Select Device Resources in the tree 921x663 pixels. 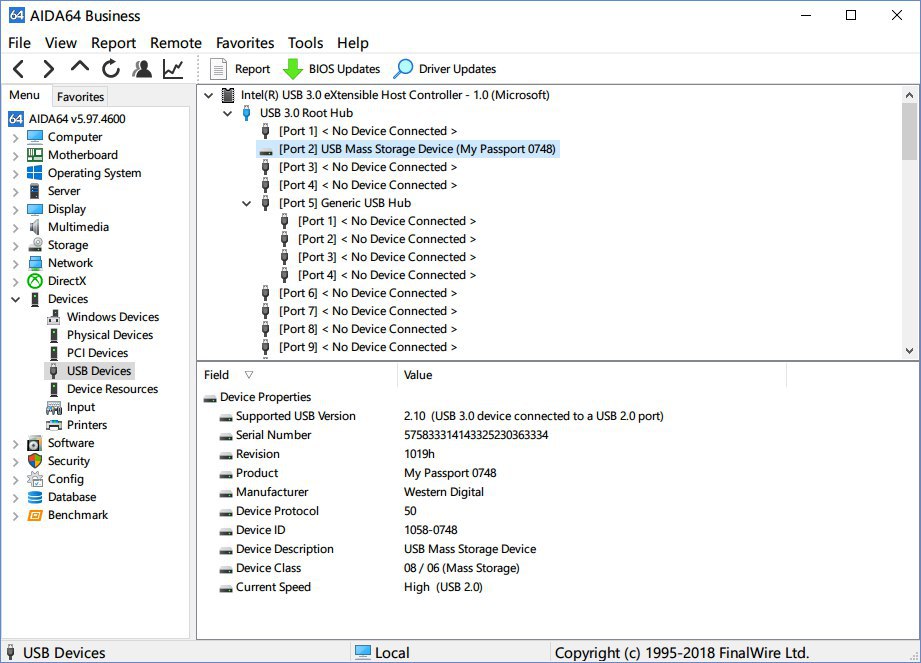click(112, 389)
